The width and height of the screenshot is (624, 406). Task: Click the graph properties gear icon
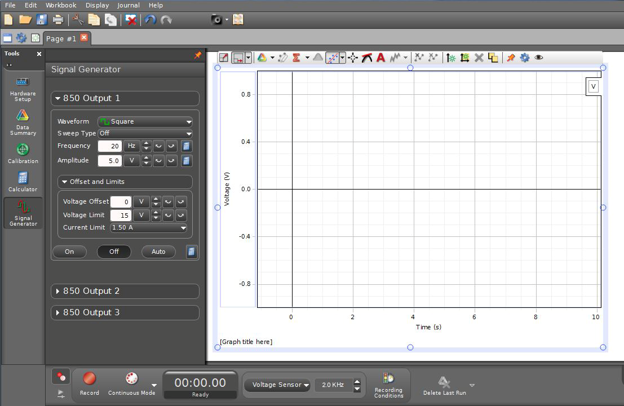[525, 58]
